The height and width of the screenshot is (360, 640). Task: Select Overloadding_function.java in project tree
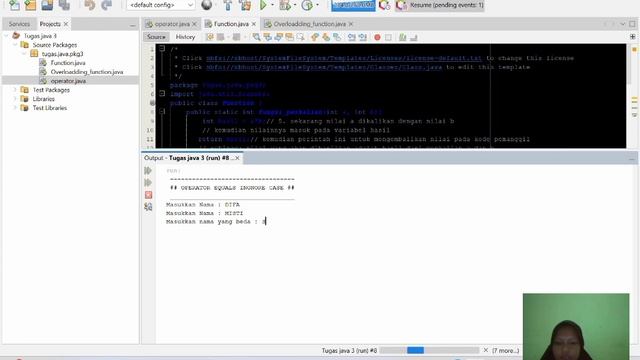[87, 72]
